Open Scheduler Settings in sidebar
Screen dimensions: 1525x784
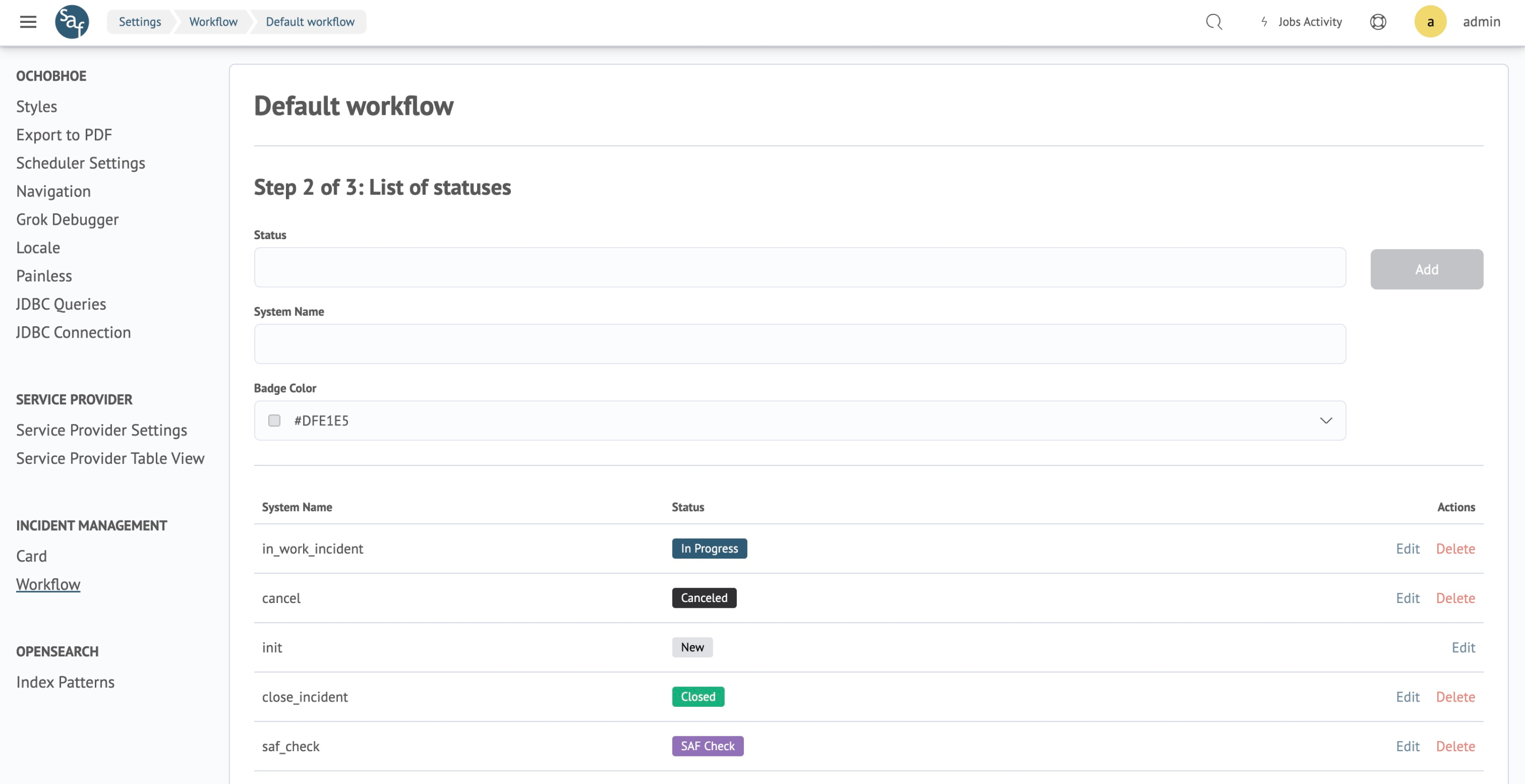[x=81, y=163]
